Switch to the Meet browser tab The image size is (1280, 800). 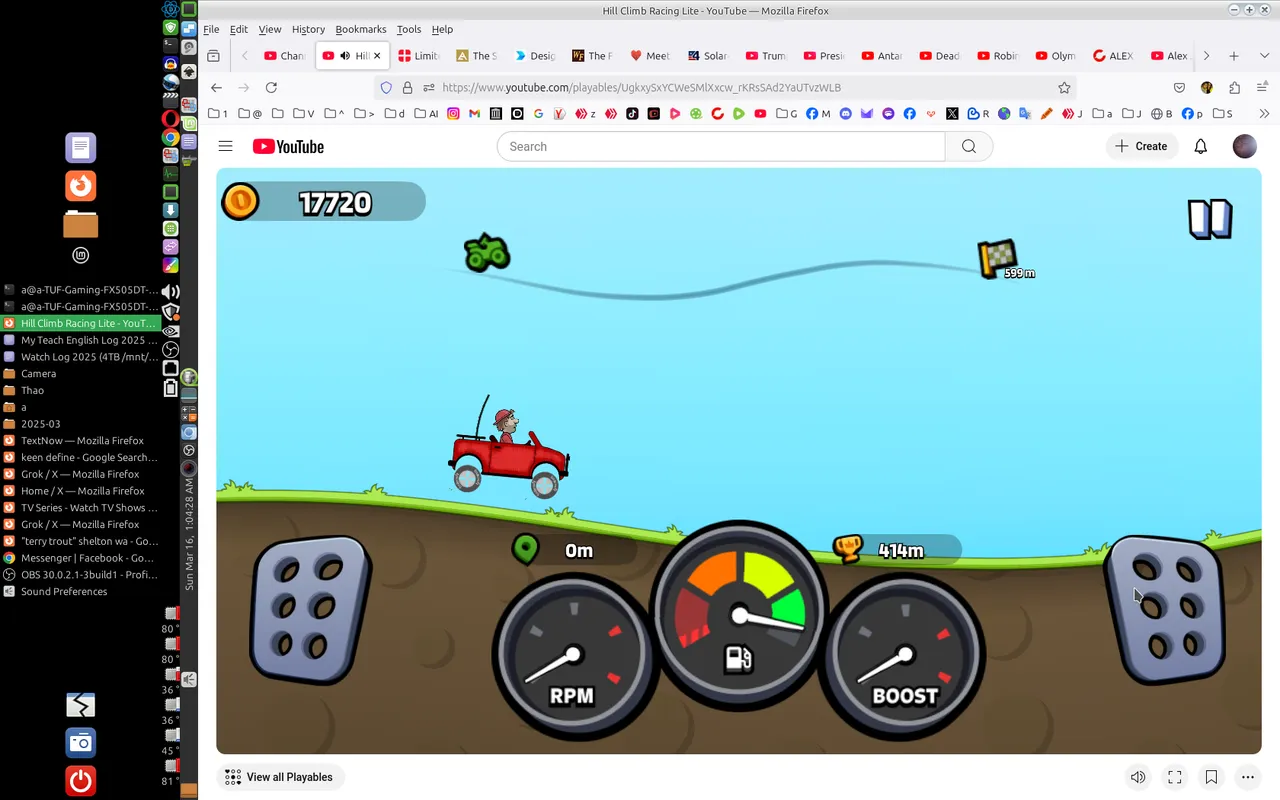tap(650, 56)
